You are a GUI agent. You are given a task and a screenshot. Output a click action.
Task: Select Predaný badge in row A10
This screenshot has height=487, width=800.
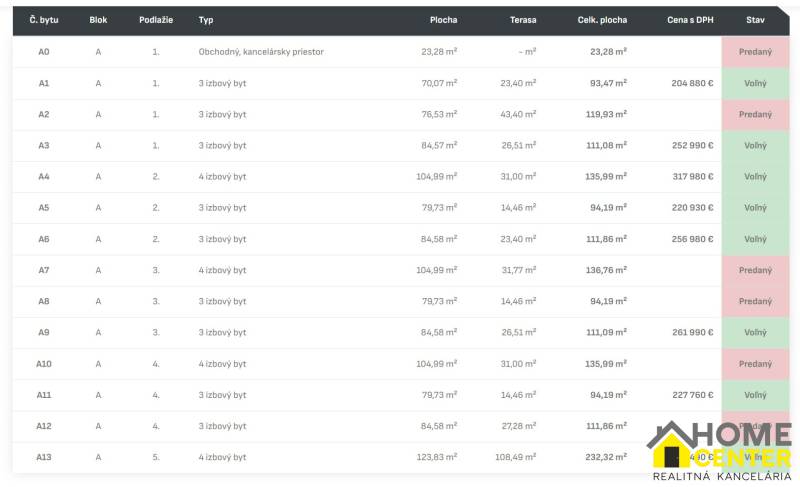click(x=755, y=364)
